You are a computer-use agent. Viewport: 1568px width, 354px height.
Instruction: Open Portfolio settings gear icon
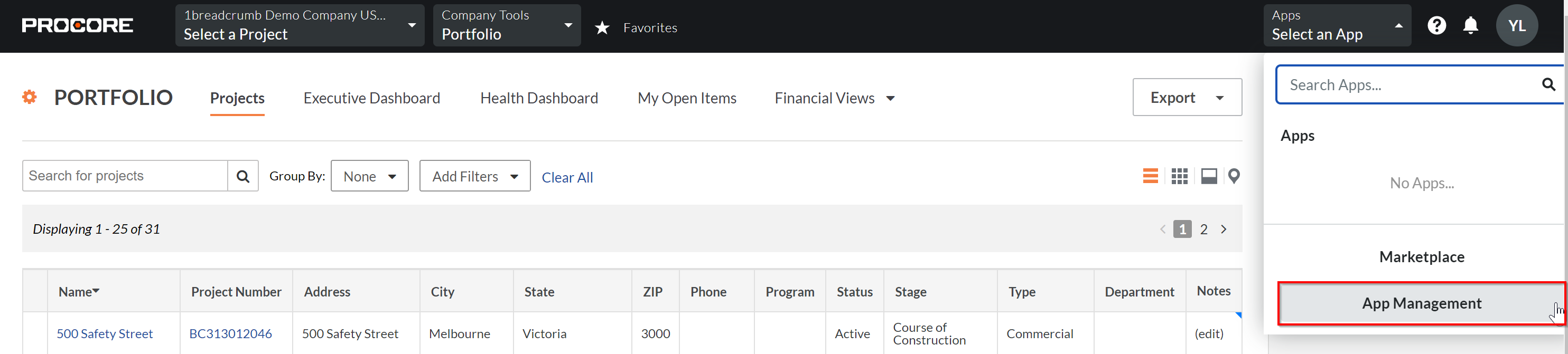coord(29,97)
